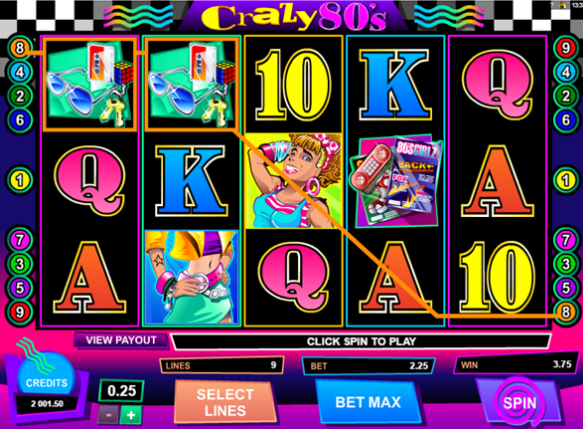583x429 pixels.
Task: Click the blue CREDITS circle
Action: coord(46,375)
